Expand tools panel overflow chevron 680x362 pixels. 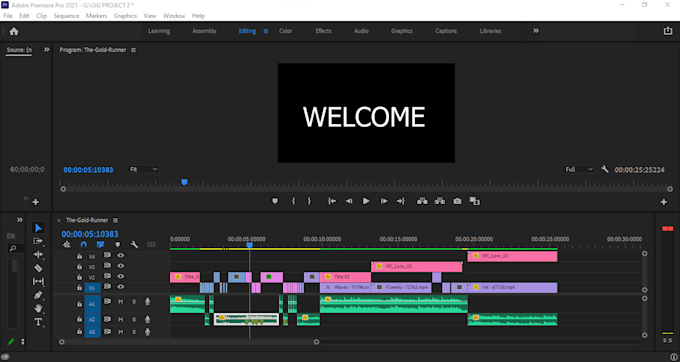coord(20,220)
